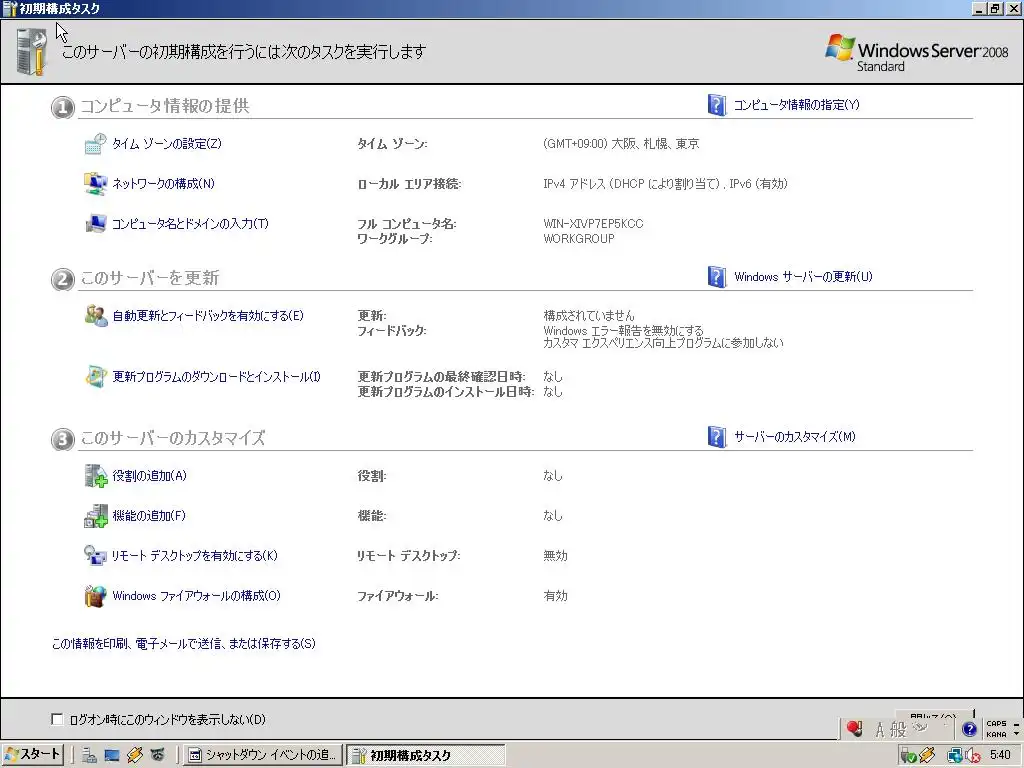Screen dimensions: 1024x768
Task: Click the network connection tray icon
Action: tap(955, 756)
